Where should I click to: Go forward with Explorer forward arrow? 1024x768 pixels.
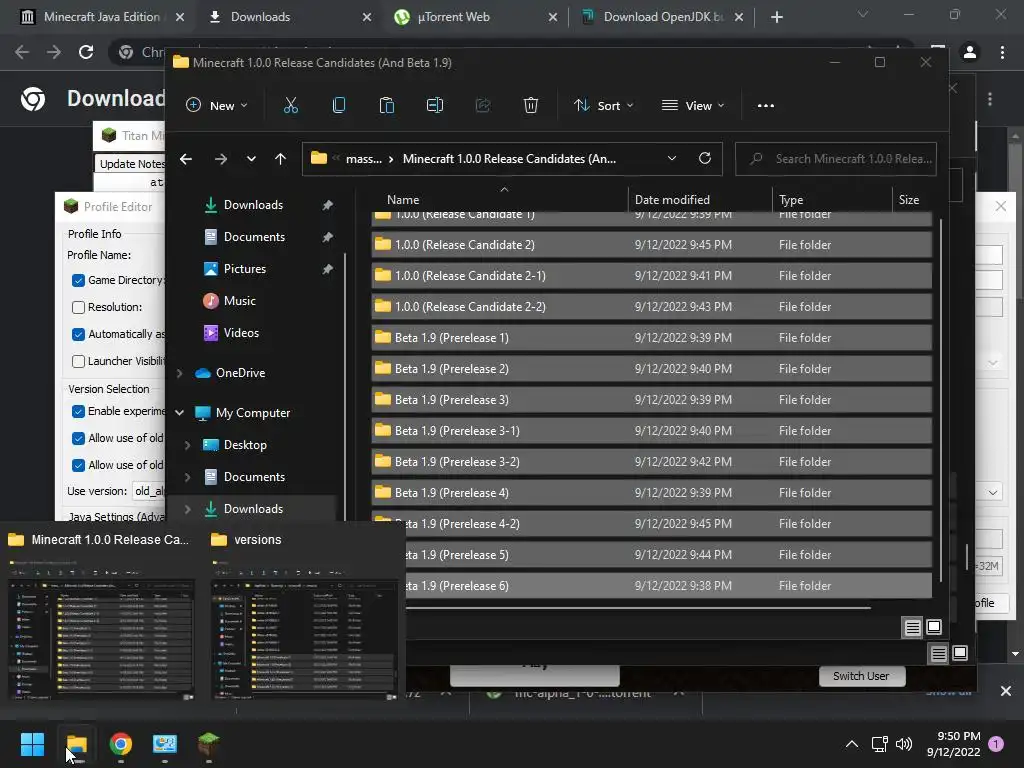(x=221, y=159)
